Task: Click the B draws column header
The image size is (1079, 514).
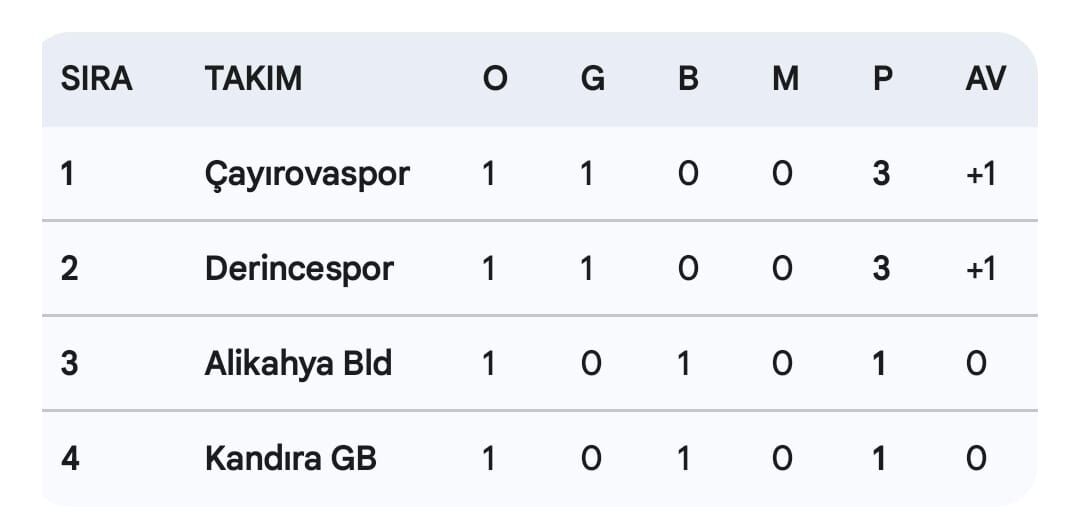Action: (688, 79)
